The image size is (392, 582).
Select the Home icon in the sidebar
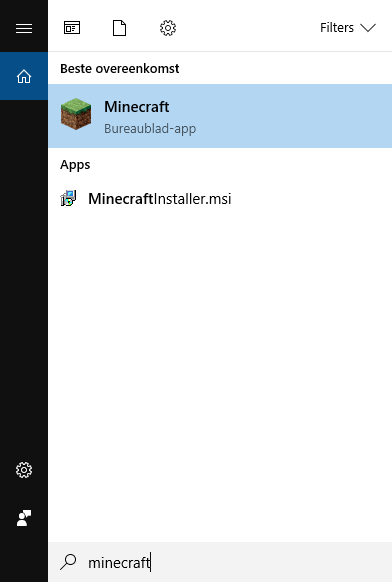click(x=24, y=76)
